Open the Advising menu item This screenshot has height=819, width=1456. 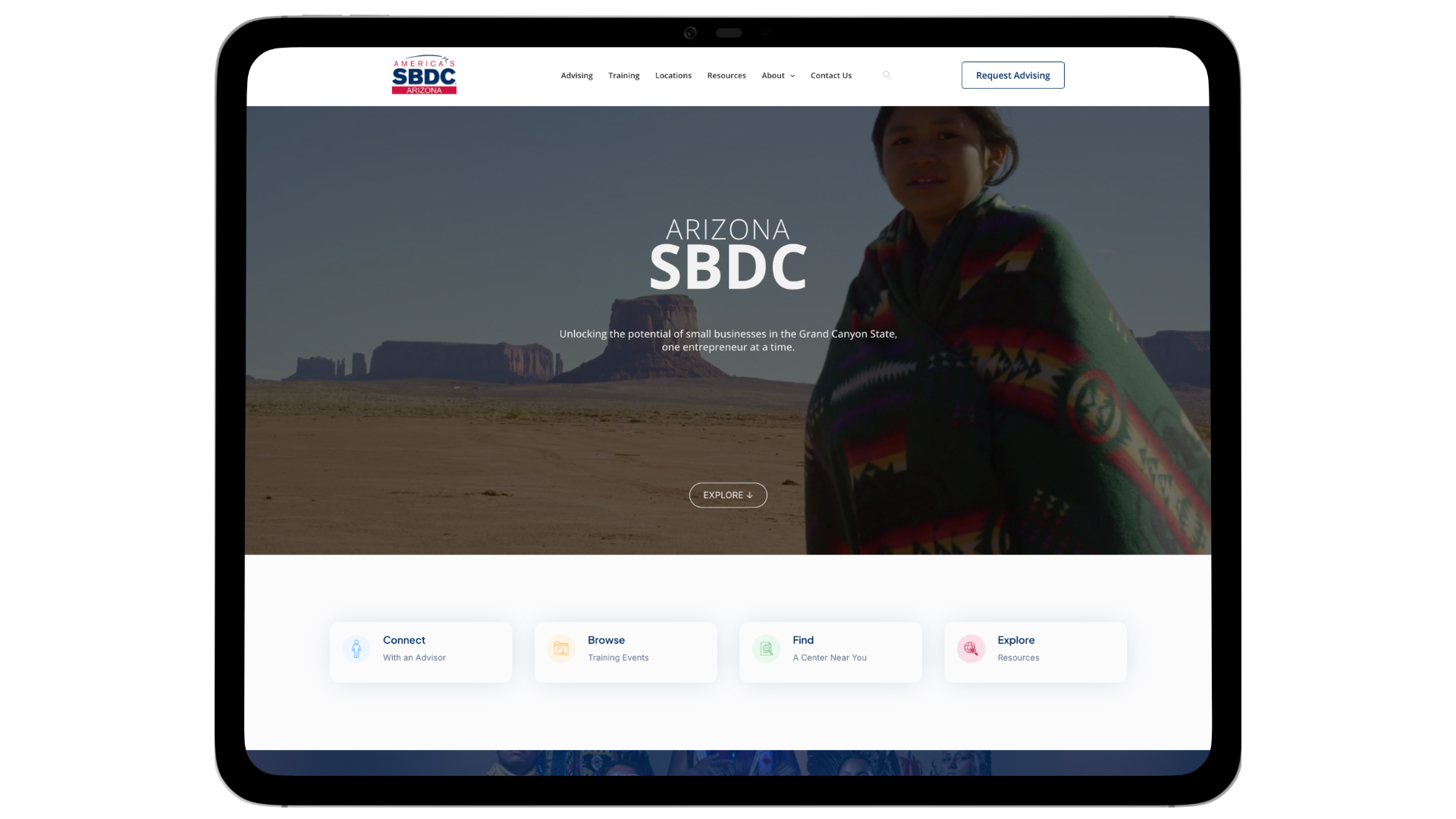tap(577, 76)
